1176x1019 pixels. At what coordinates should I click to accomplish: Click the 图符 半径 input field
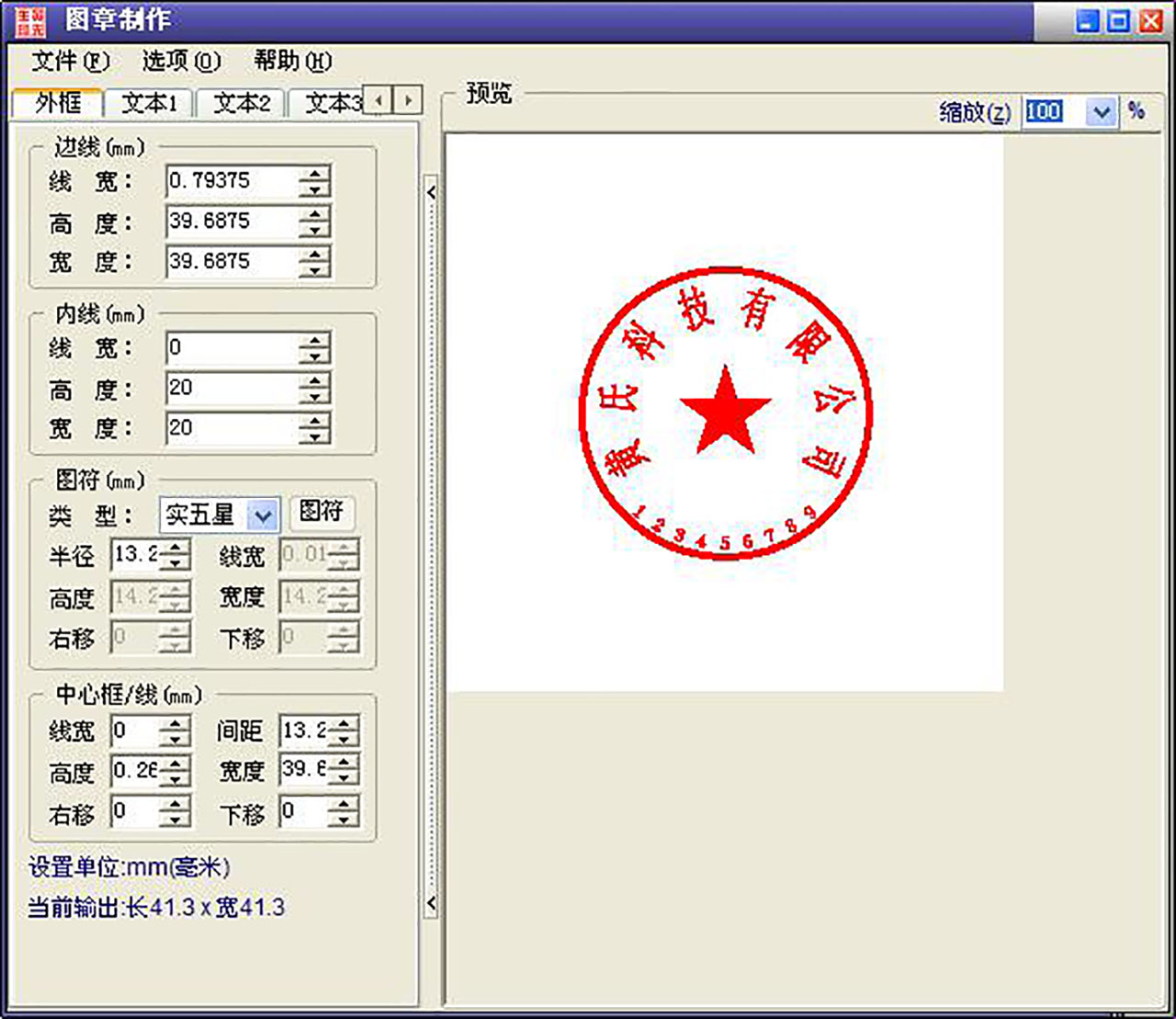[135, 555]
